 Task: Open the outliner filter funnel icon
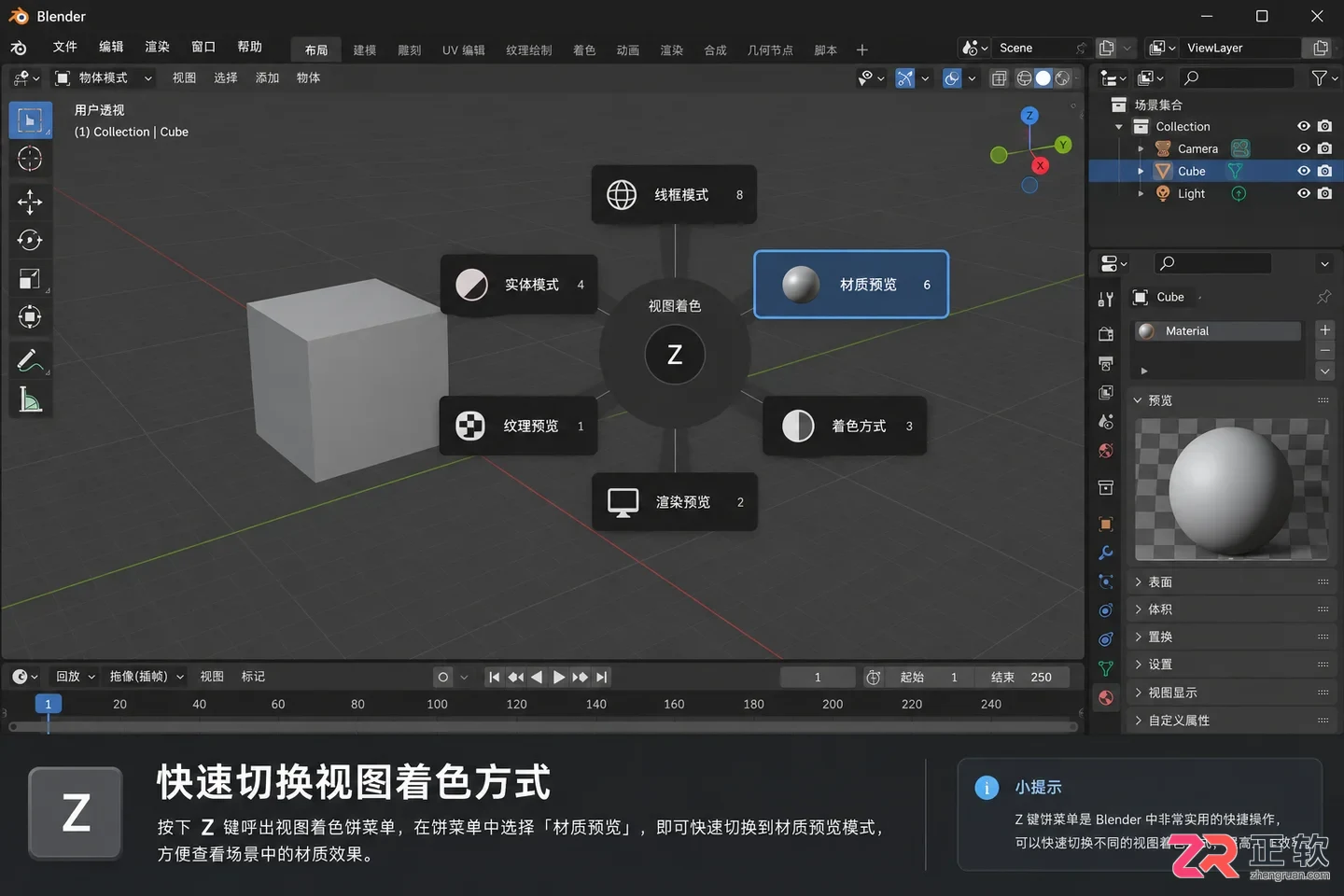tap(1319, 78)
